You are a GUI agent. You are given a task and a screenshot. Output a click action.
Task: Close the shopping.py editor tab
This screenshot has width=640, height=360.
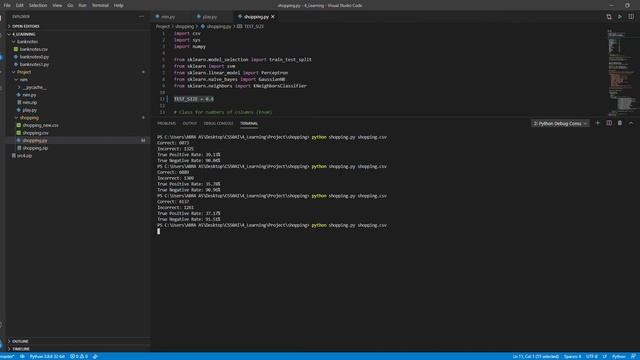273,17
